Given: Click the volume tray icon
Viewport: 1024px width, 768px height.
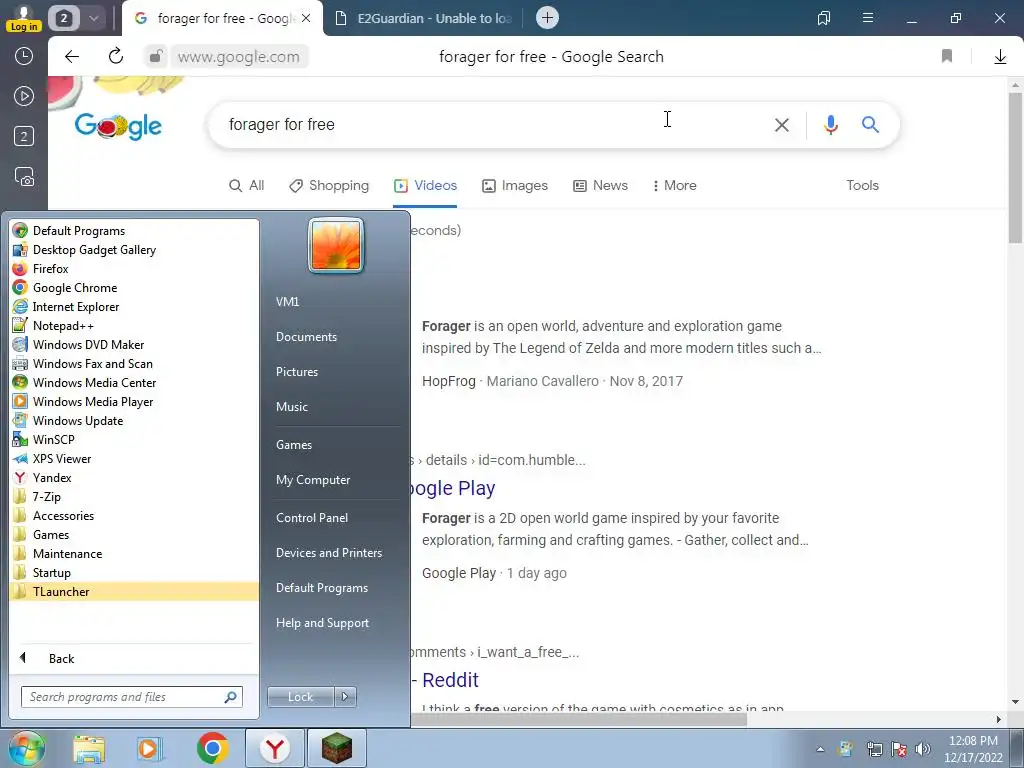Looking at the screenshot, I should point(923,748).
